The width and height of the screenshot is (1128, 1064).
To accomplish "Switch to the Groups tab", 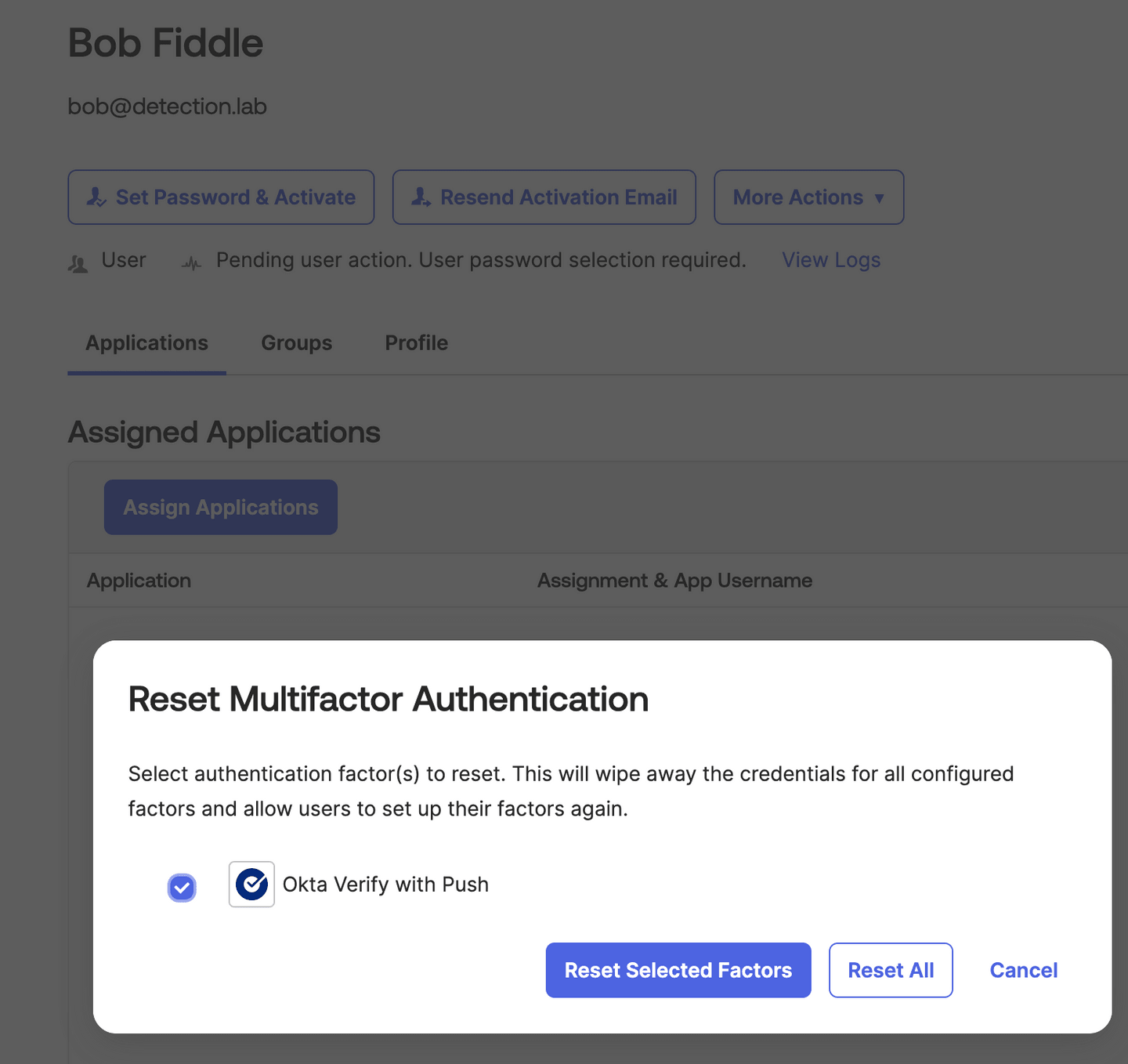I will (x=296, y=343).
